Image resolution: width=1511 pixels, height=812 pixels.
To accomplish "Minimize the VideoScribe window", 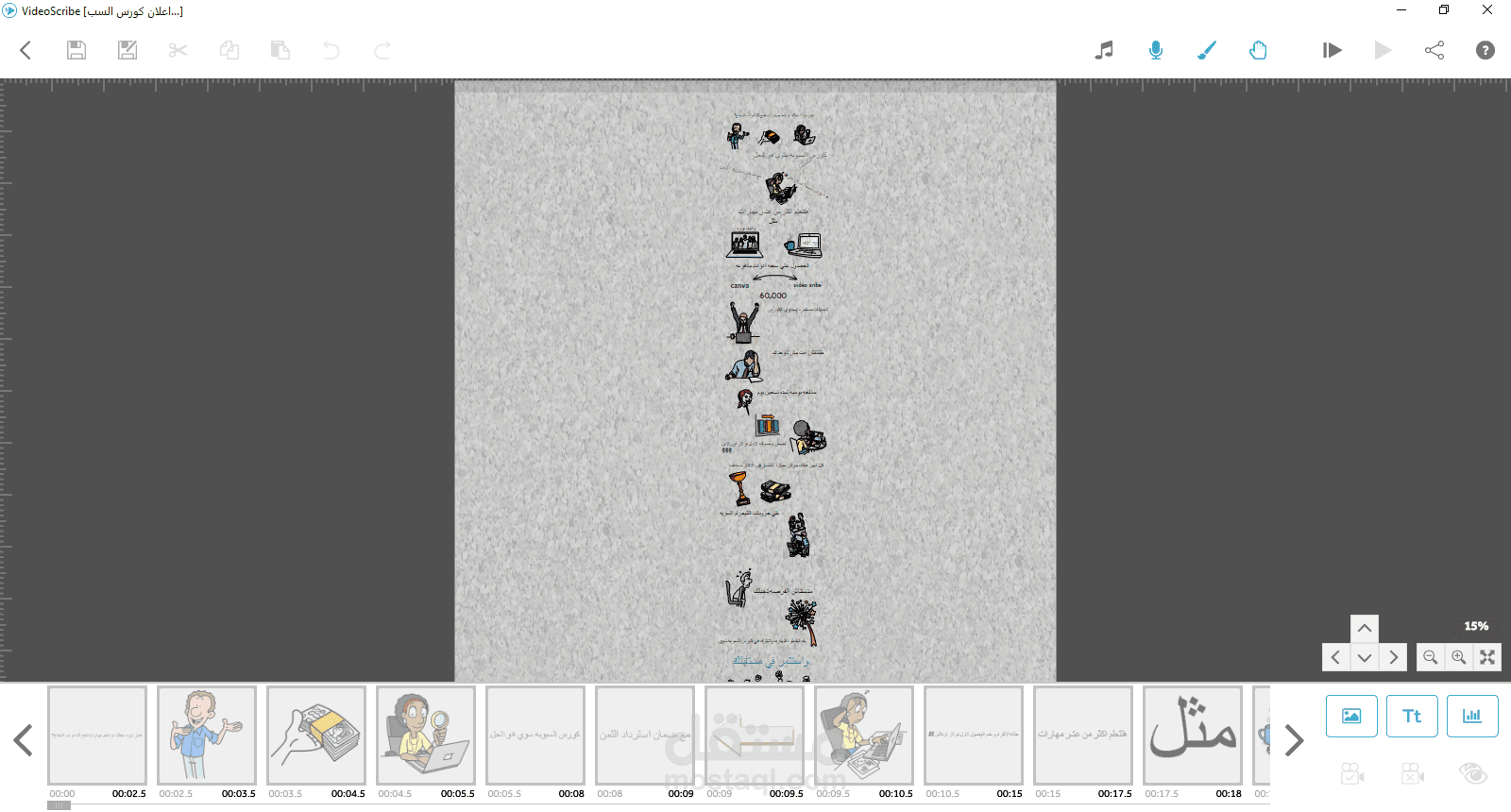I will click(1401, 10).
